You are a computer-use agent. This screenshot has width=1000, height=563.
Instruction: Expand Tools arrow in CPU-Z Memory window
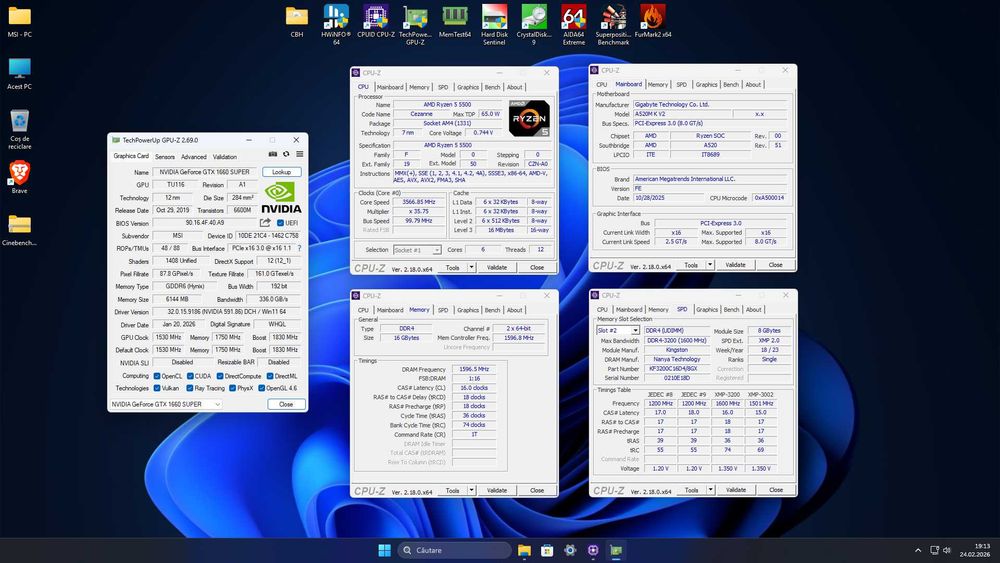471,490
